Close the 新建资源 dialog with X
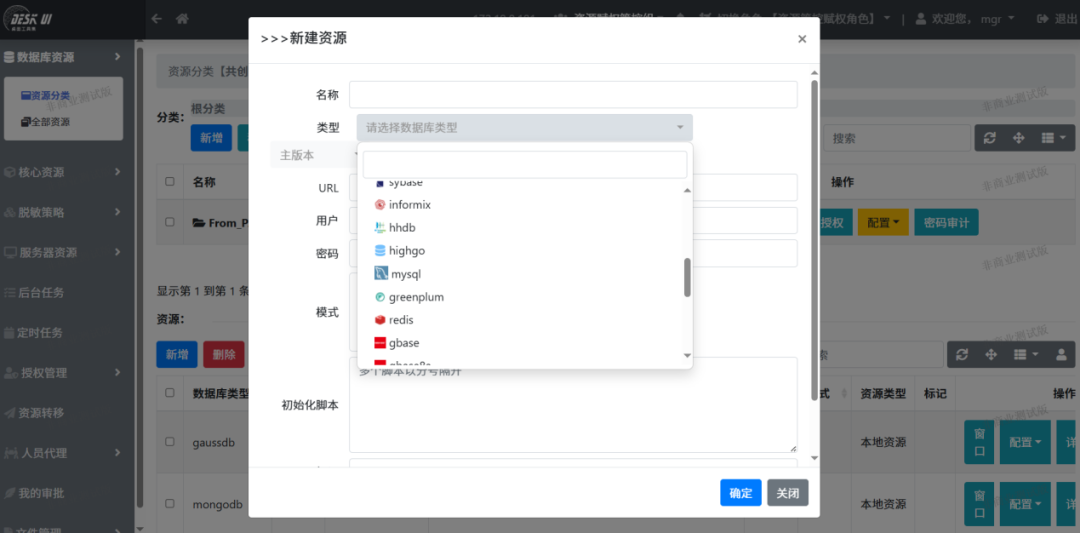 (x=802, y=39)
